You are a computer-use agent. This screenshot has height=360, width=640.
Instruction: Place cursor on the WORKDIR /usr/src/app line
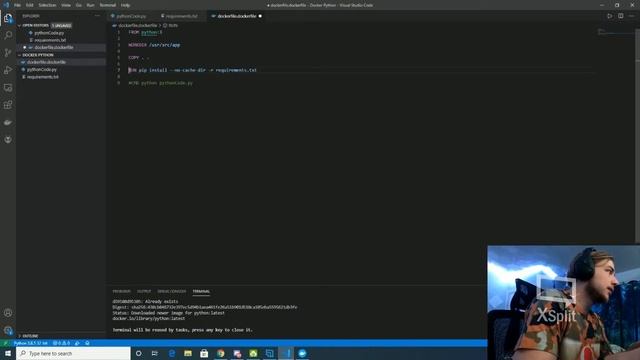(154, 45)
